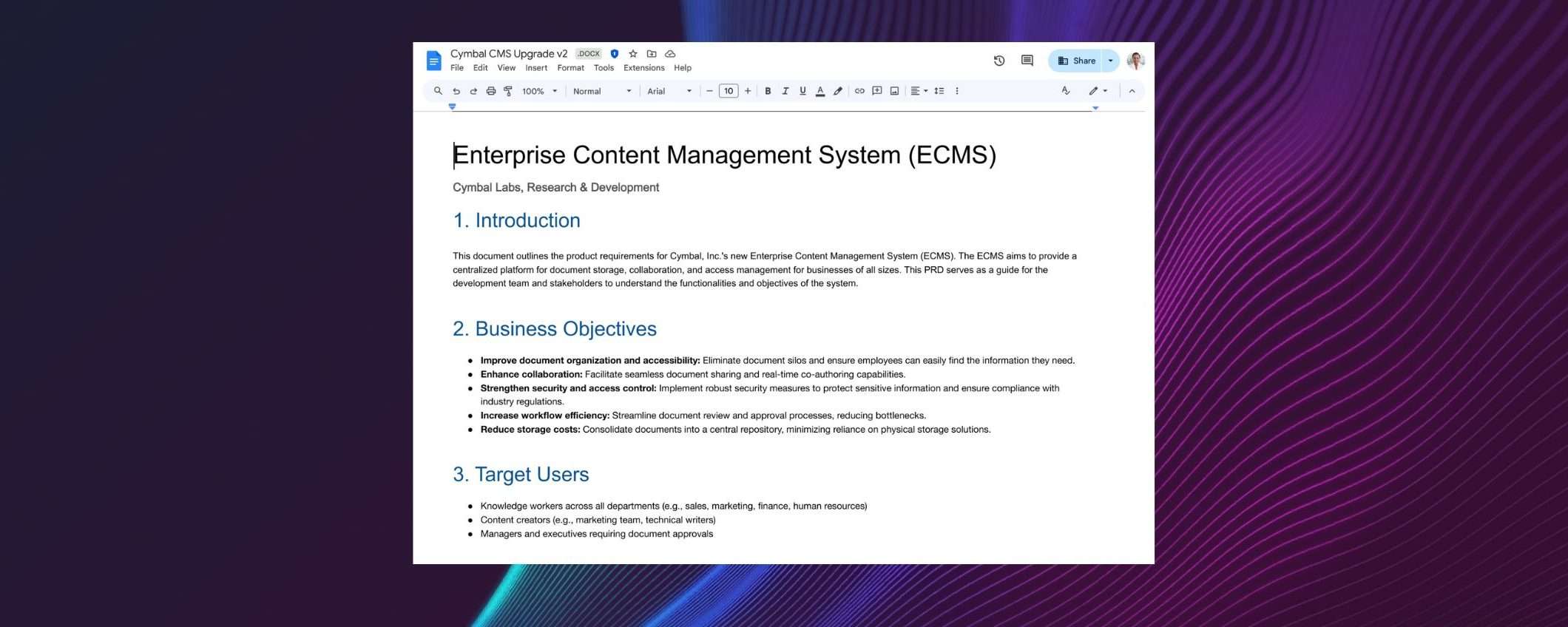Open version history clock icon

pyautogui.click(x=999, y=61)
